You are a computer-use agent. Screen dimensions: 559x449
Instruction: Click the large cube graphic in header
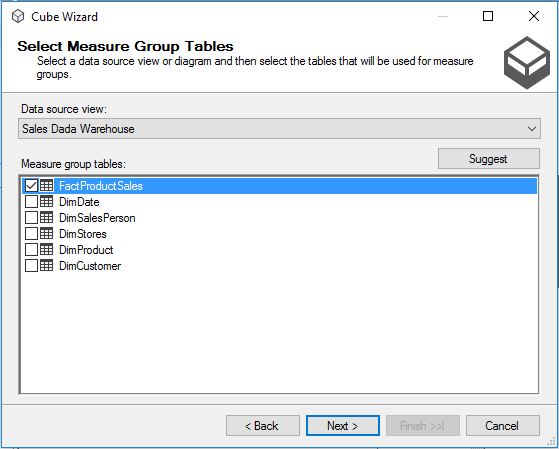click(x=527, y=63)
